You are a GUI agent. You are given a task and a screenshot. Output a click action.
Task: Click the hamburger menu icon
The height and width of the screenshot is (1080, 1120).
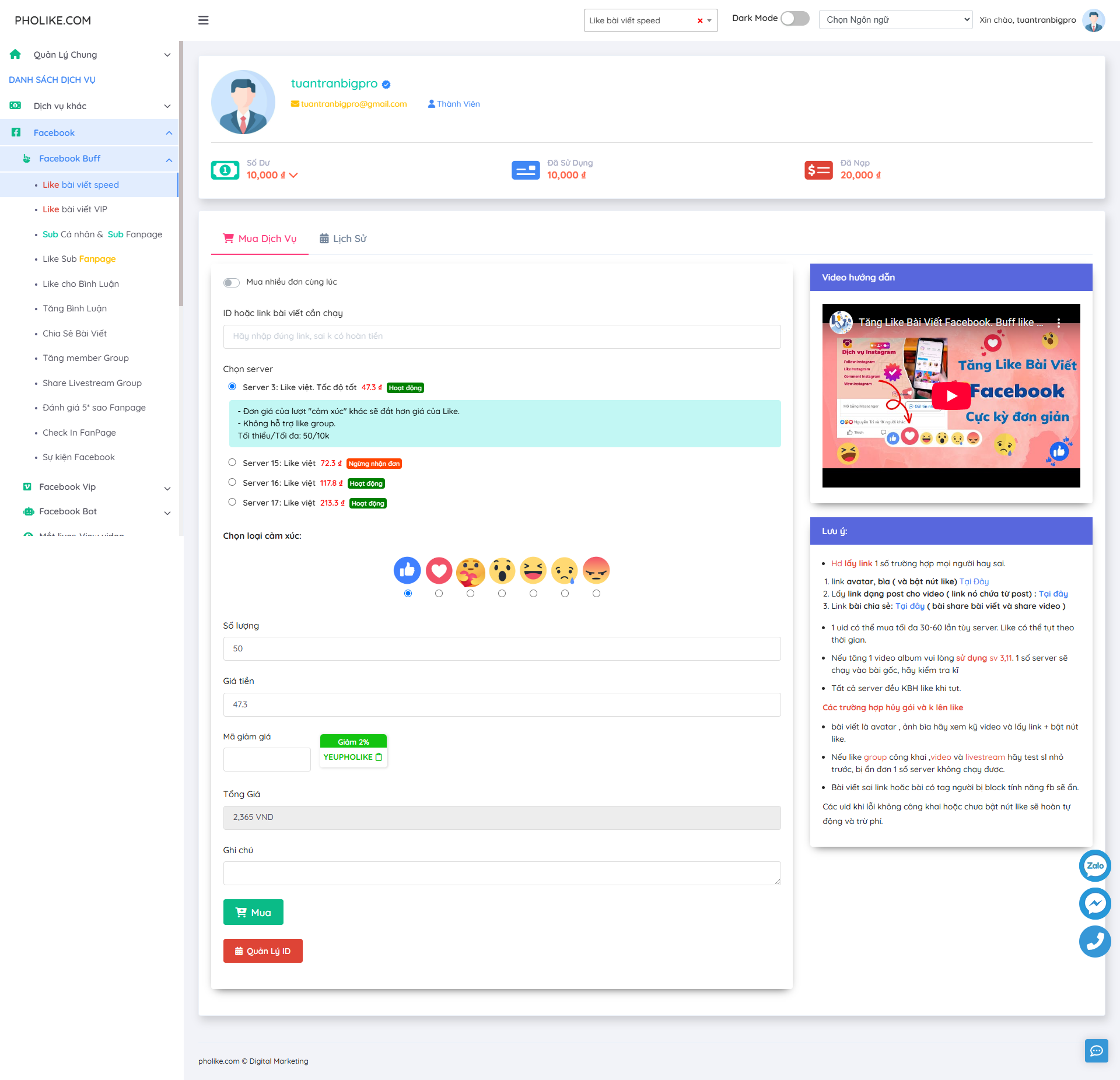203,20
